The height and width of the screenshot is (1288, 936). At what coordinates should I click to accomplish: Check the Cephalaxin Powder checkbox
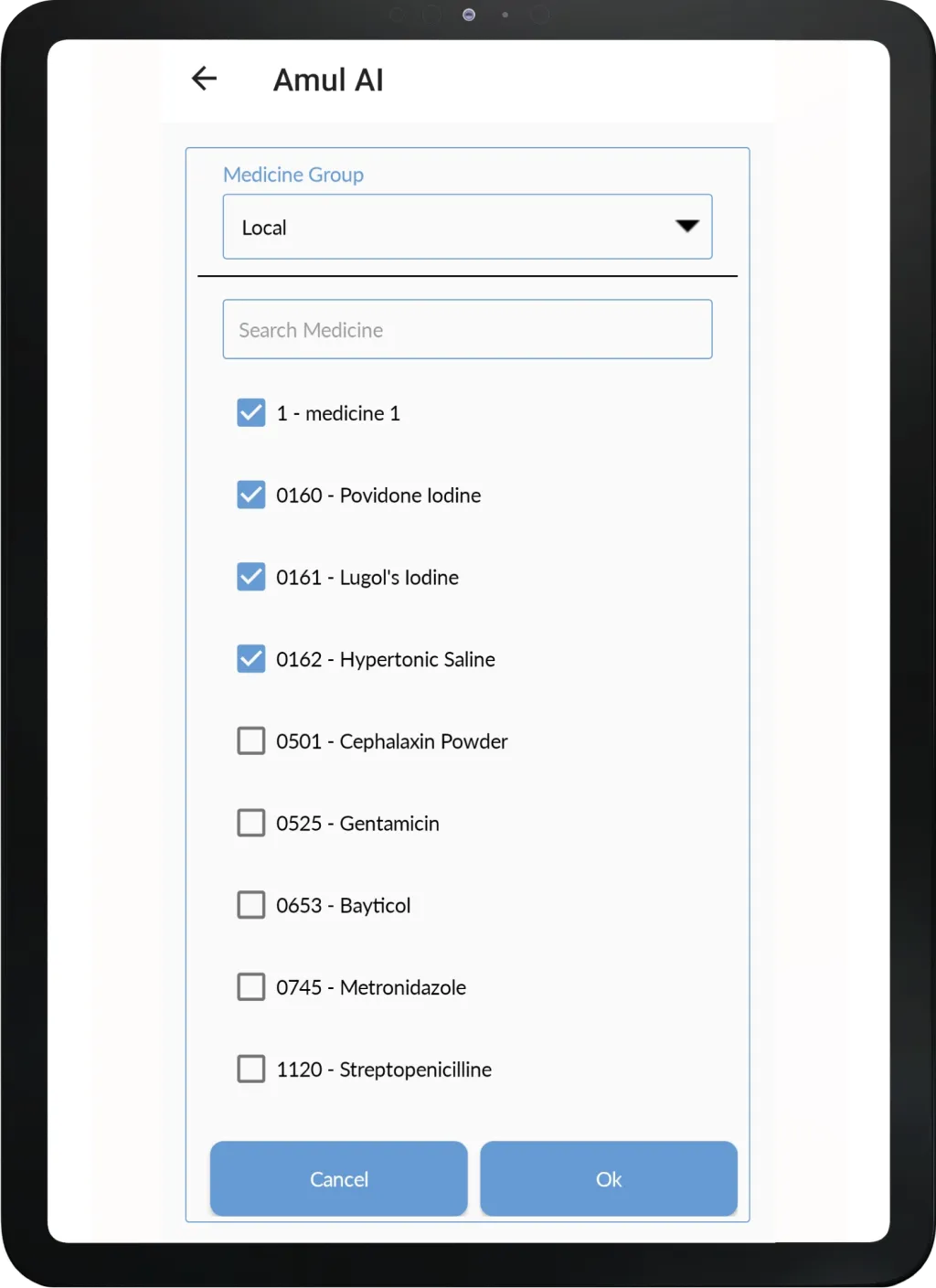click(251, 741)
